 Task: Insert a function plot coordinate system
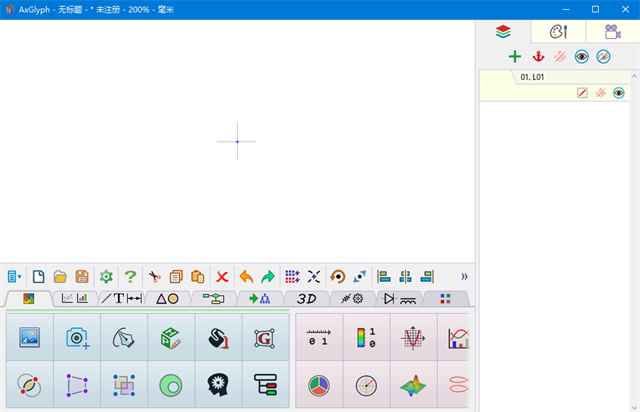[x=413, y=337]
